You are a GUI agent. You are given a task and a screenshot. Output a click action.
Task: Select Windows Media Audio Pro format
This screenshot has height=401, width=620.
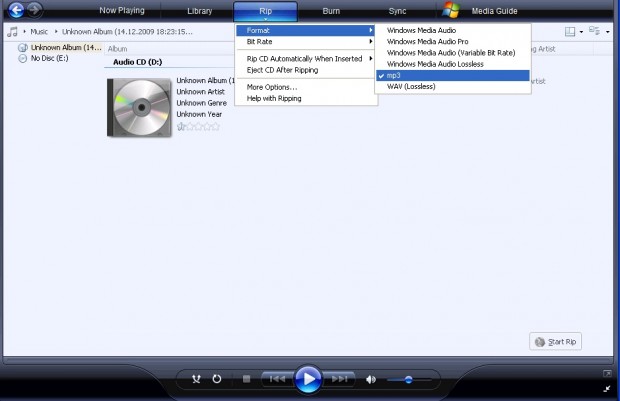[453, 42]
